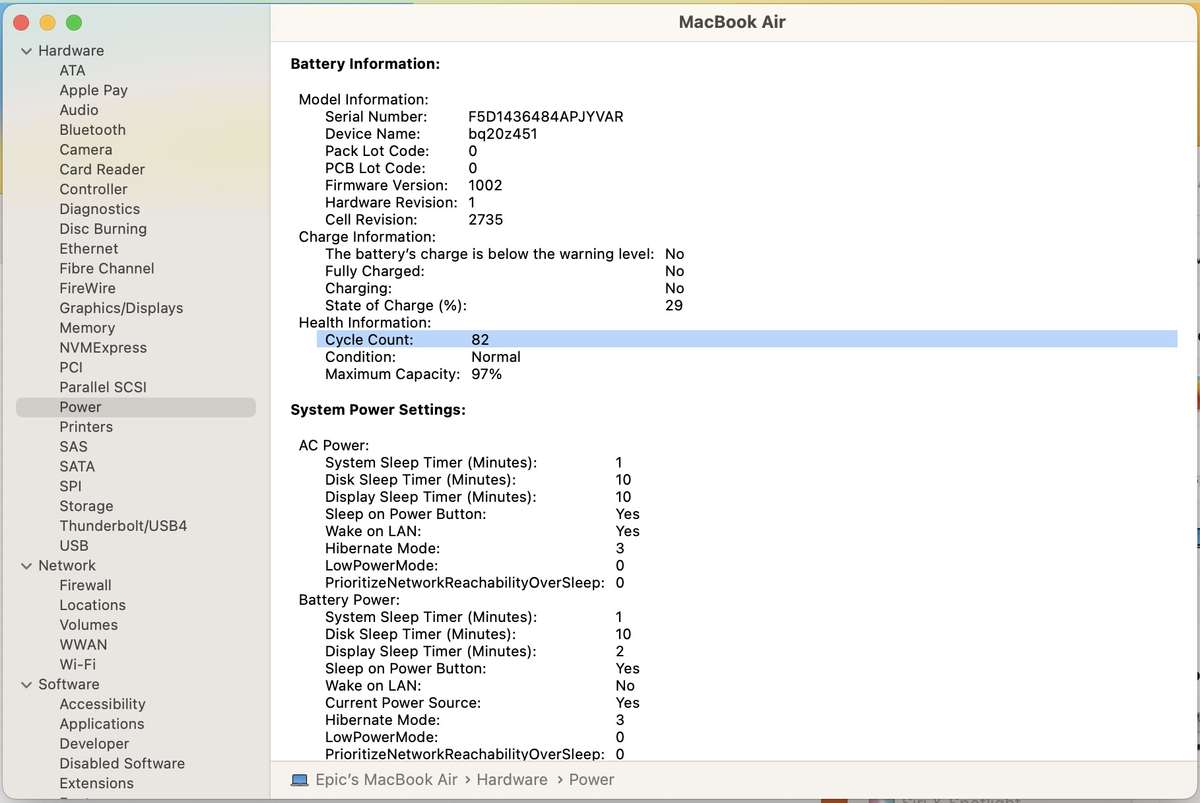Open Firewall under Network section
The height and width of the screenshot is (803, 1200).
click(x=85, y=585)
